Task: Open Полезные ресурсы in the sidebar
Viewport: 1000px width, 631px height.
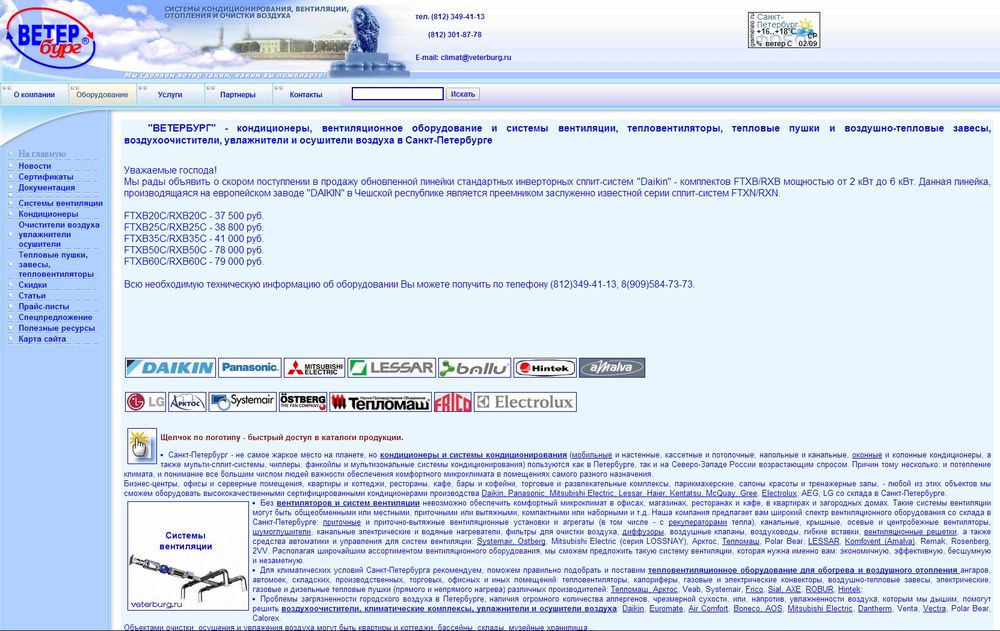Action: 57,329
